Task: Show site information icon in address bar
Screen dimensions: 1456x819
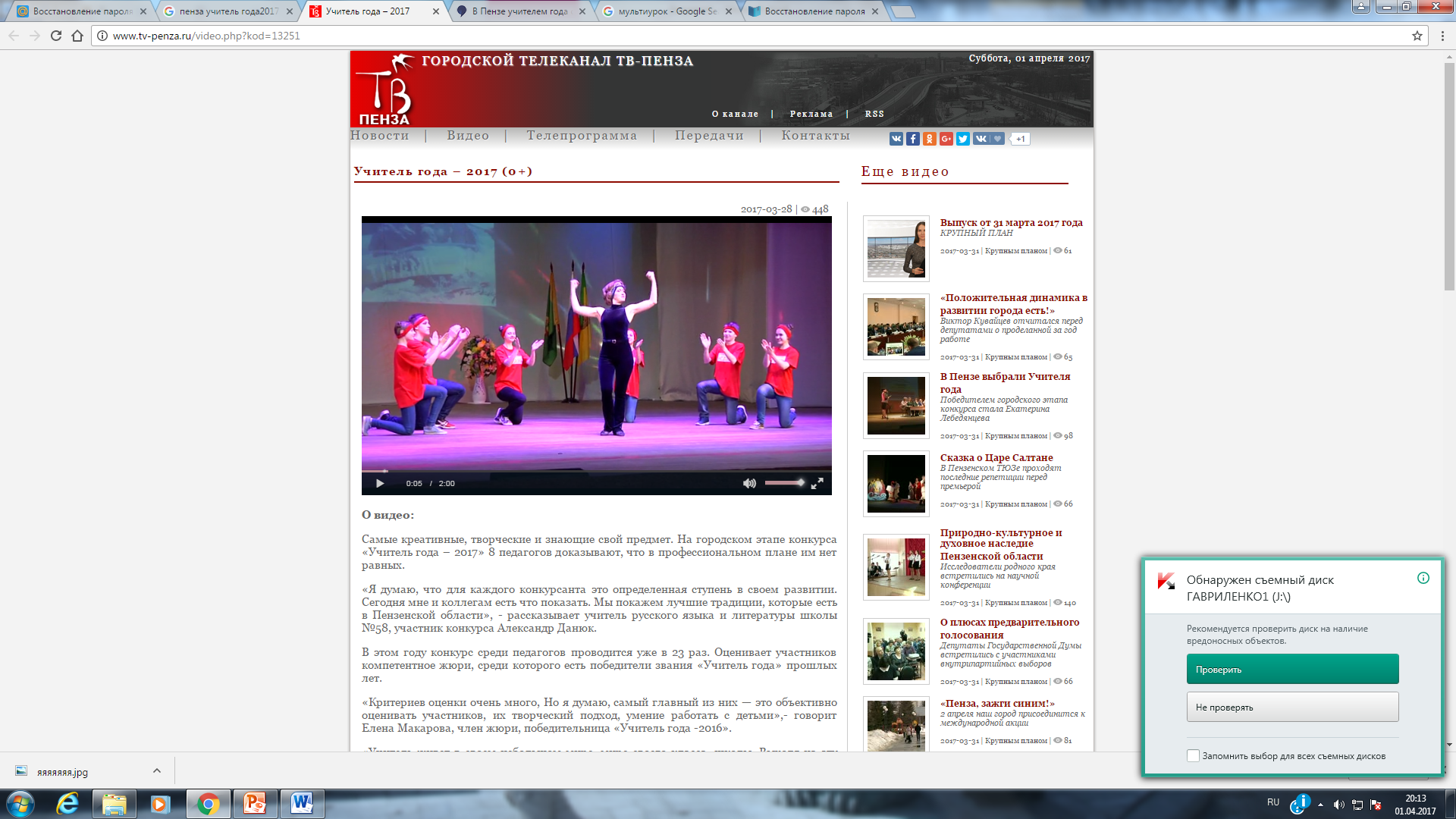Action: pyautogui.click(x=102, y=36)
